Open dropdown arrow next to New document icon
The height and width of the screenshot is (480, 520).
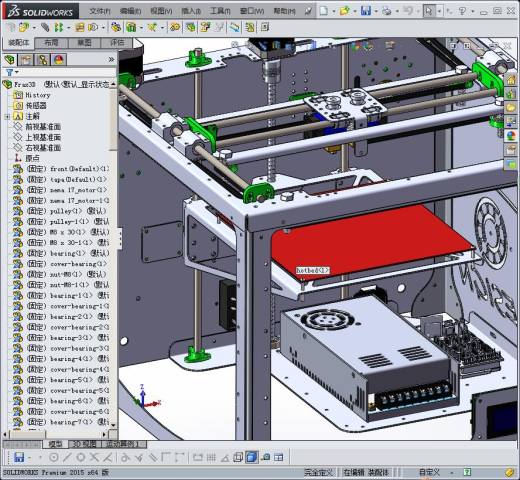[334, 11]
